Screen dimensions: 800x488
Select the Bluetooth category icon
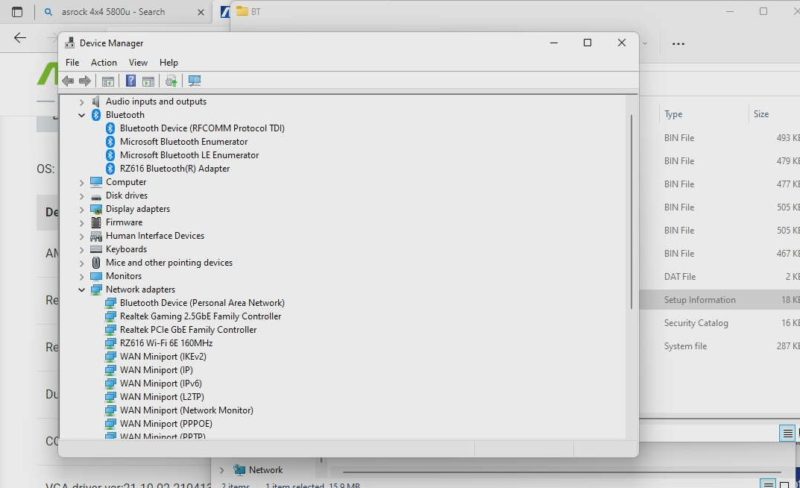96,115
